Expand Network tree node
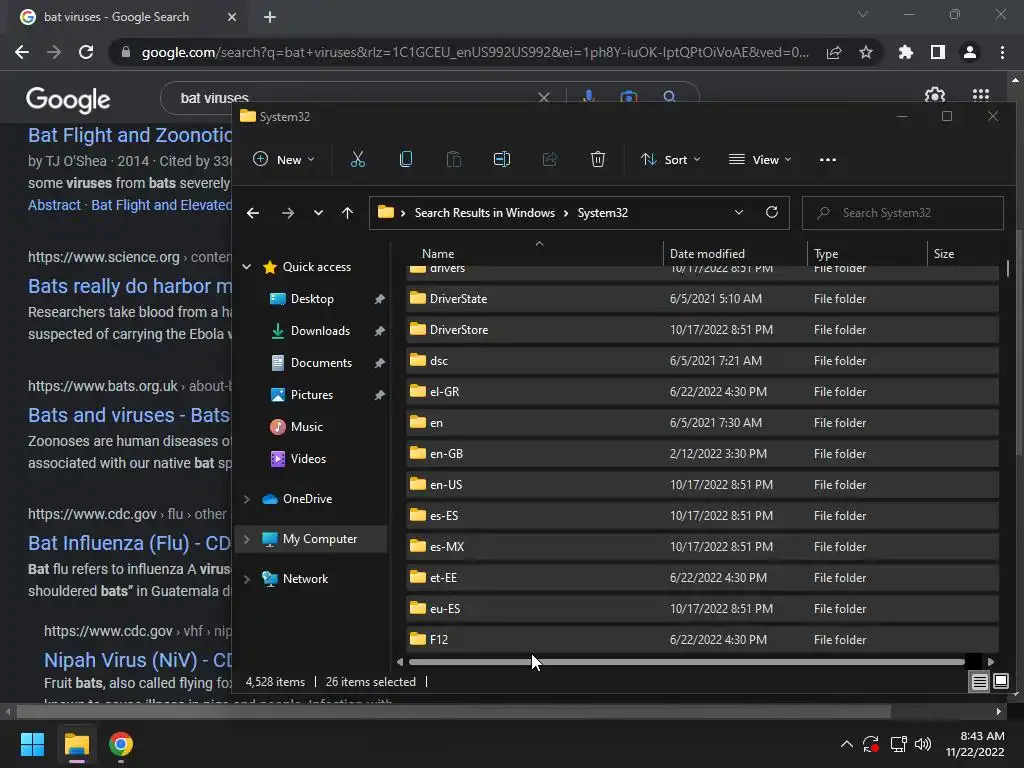Image resolution: width=1024 pixels, height=768 pixels. coord(247,579)
